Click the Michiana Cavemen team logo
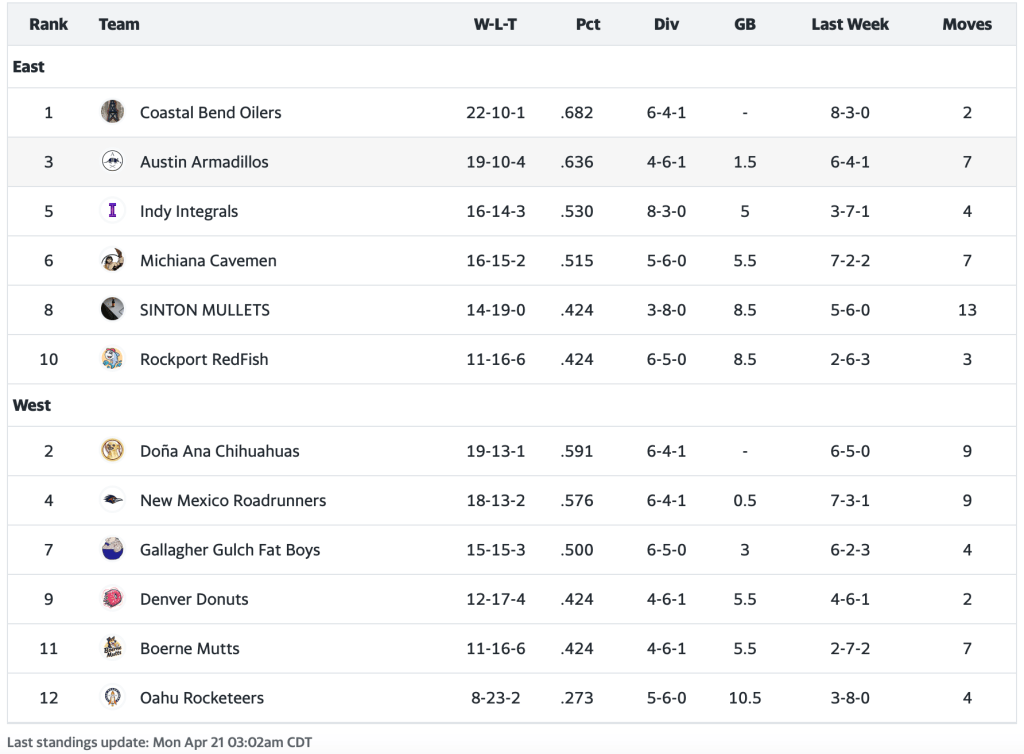Viewport: 1024px width, 754px height. [112, 261]
